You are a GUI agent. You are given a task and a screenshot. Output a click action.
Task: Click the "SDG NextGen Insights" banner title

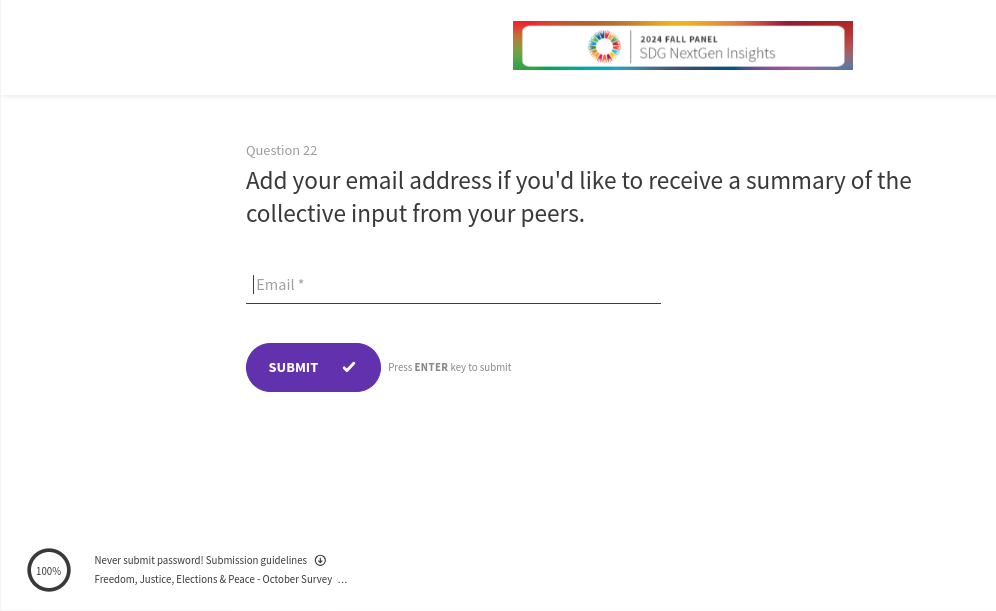[707, 54]
